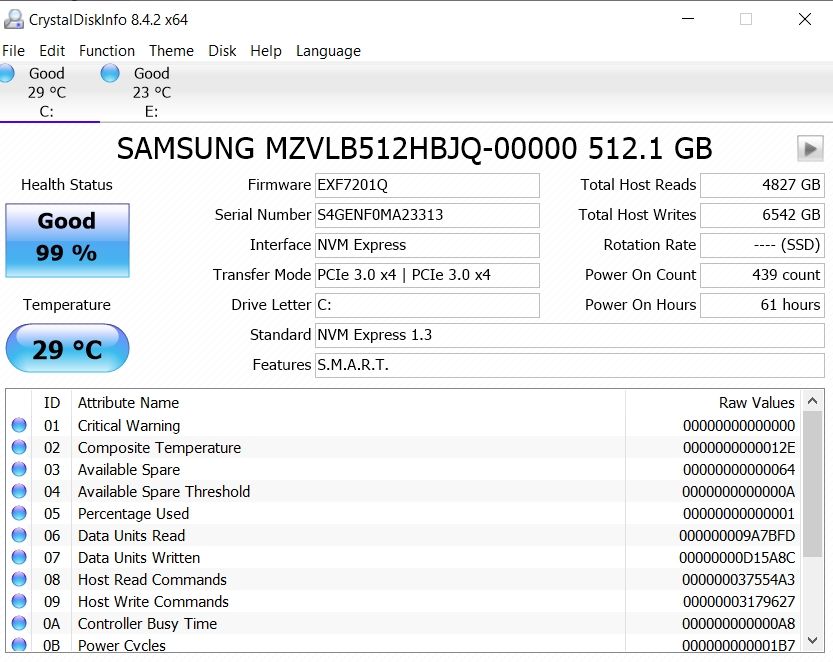Image resolution: width=833 pixels, height=662 pixels.
Task: Select the 'Host Read Commands' attribute name
Action: pos(152,580)
